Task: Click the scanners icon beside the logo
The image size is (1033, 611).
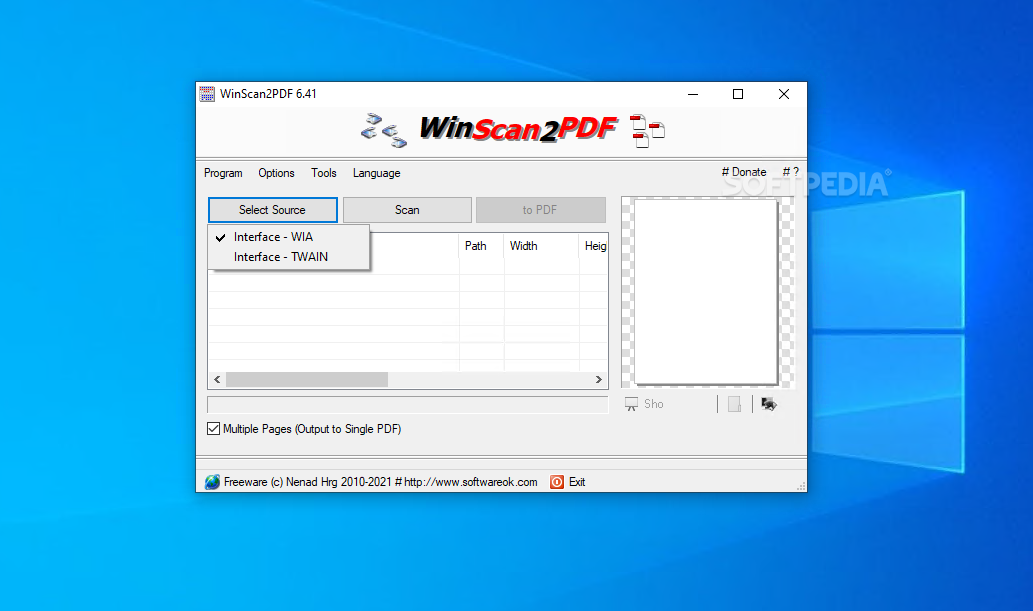Action: (x=383, y=130)
